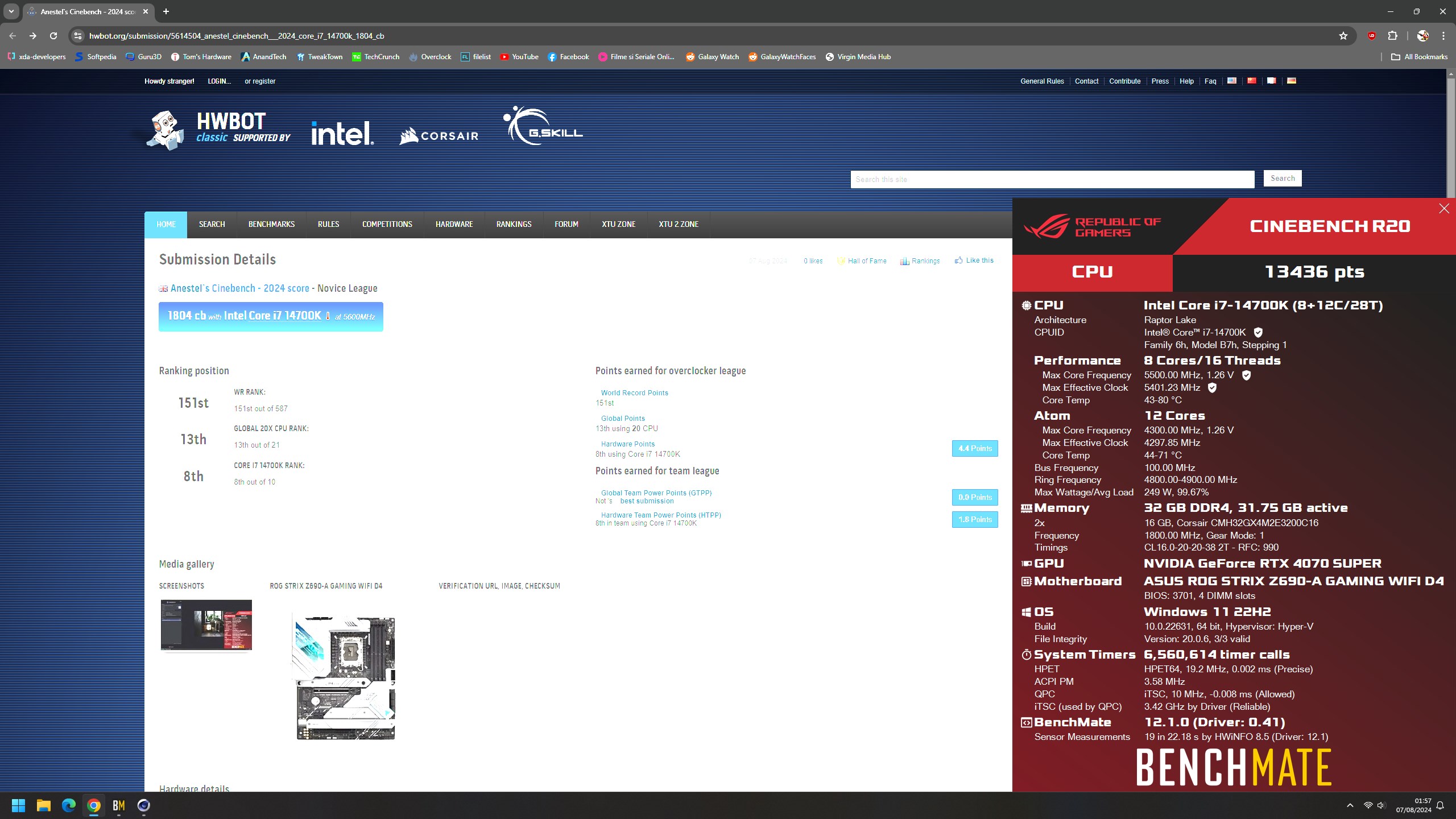Viewport: 1456px width, 819px height.
Task: Click the or register link
Action: [260, 81]
